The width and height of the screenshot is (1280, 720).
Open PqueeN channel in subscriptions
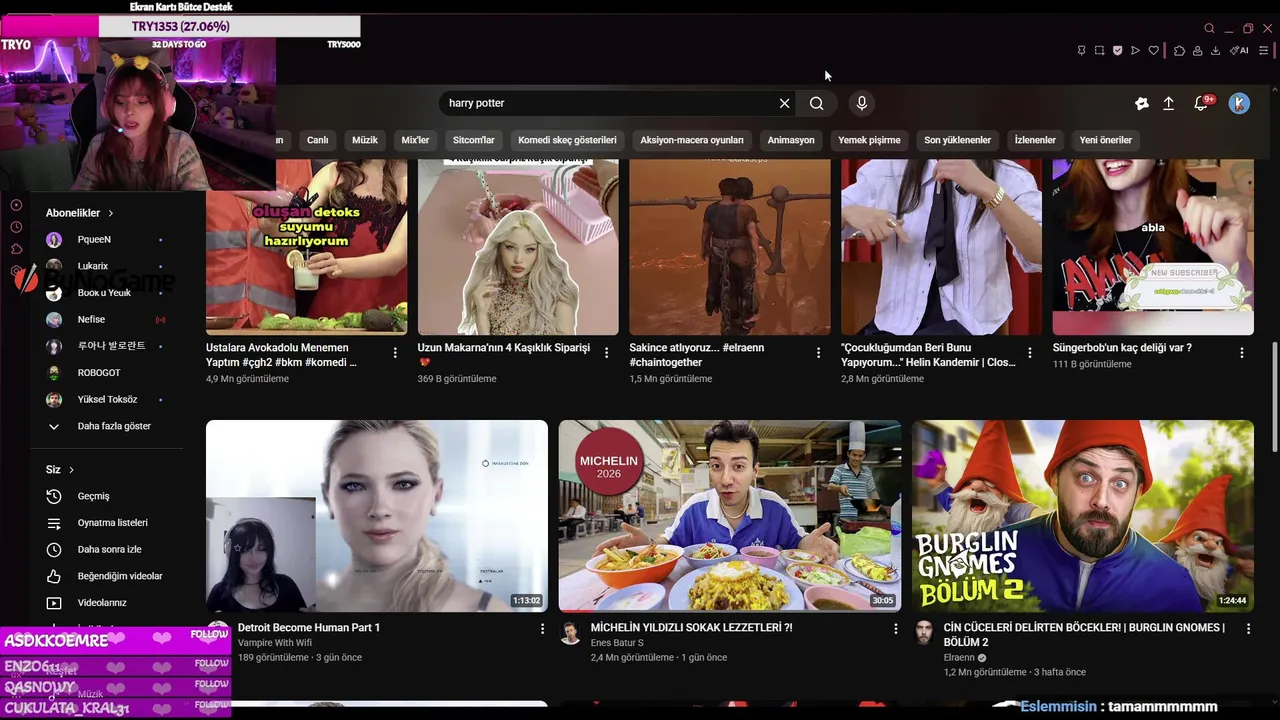(107, 240)
